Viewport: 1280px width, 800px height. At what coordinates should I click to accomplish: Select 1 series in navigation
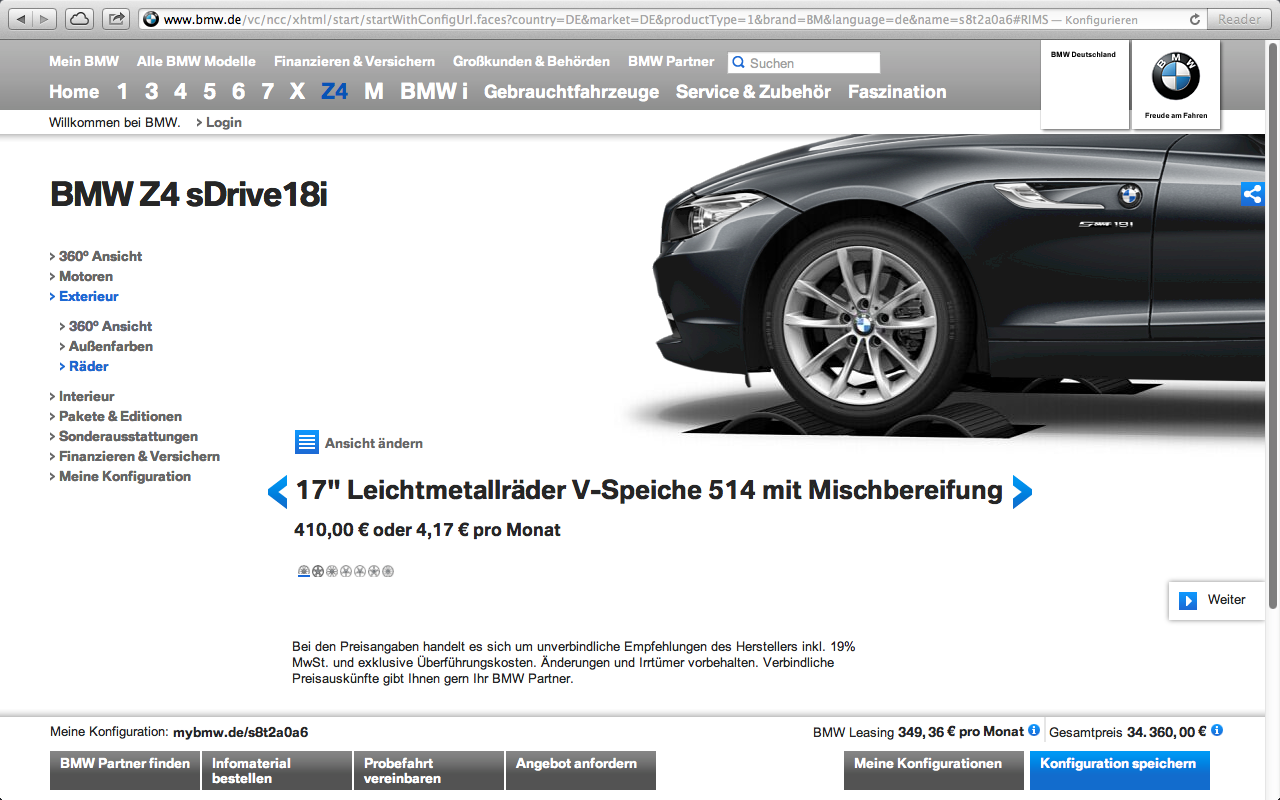pos(122,92)
